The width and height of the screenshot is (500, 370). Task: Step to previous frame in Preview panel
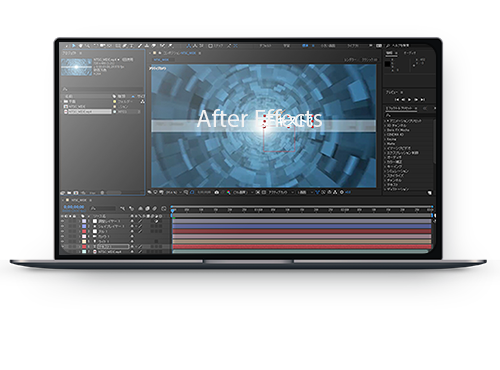pyautogui.click(x=403, y=99)
